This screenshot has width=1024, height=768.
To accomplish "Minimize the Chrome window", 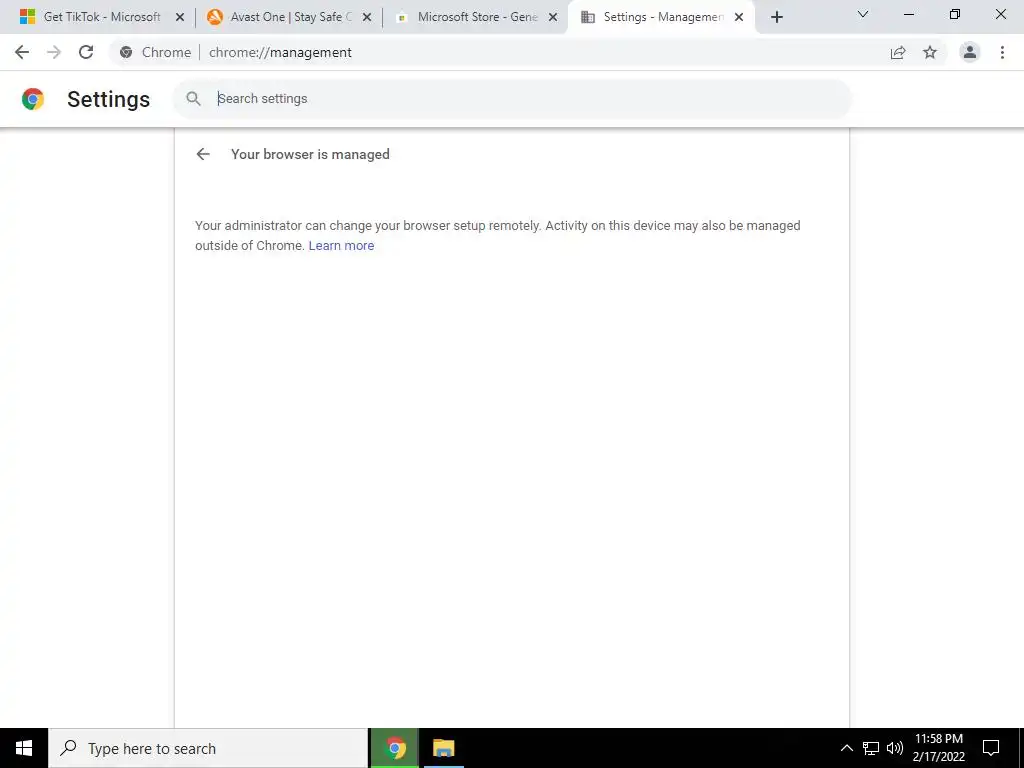I will (908, 14).
